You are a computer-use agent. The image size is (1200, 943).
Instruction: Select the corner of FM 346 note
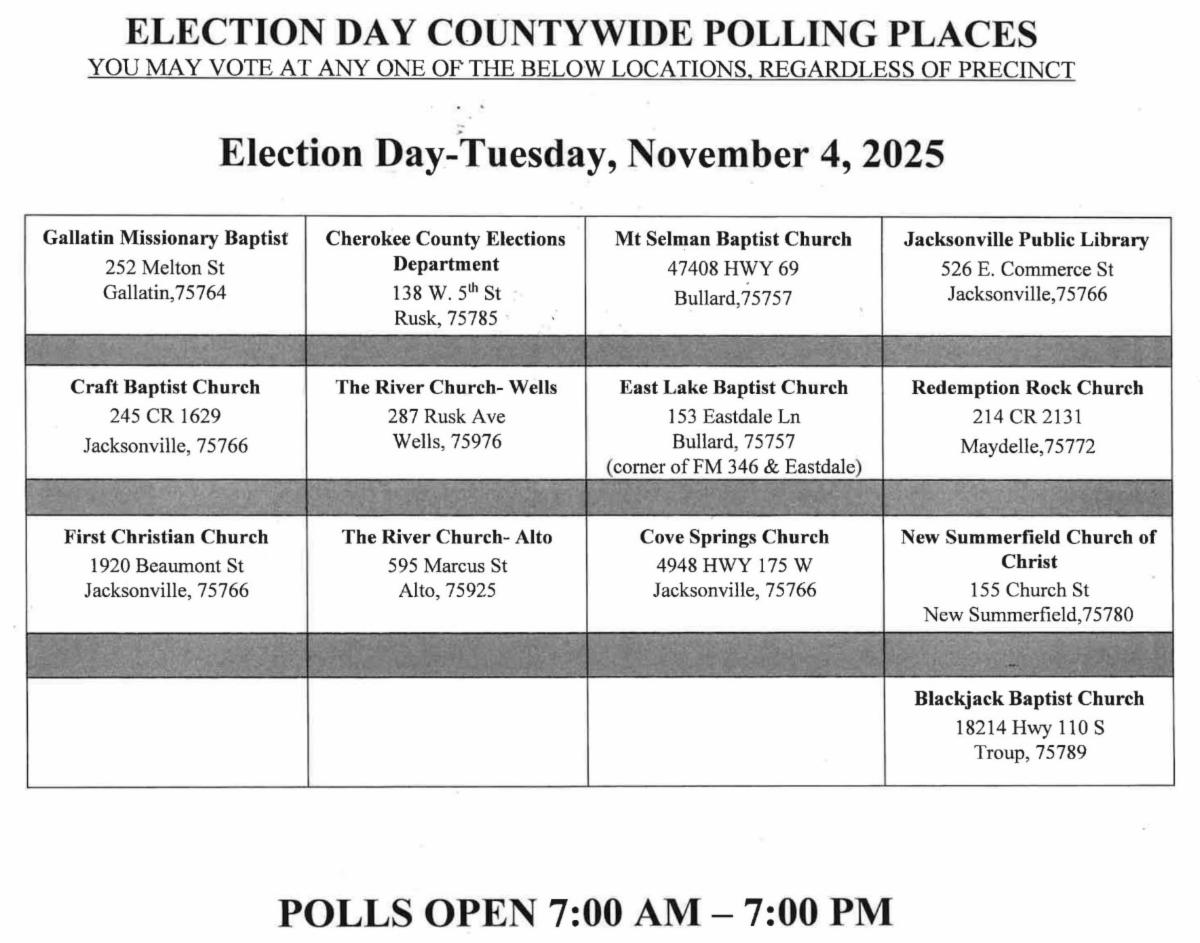(x=733, y=466)
